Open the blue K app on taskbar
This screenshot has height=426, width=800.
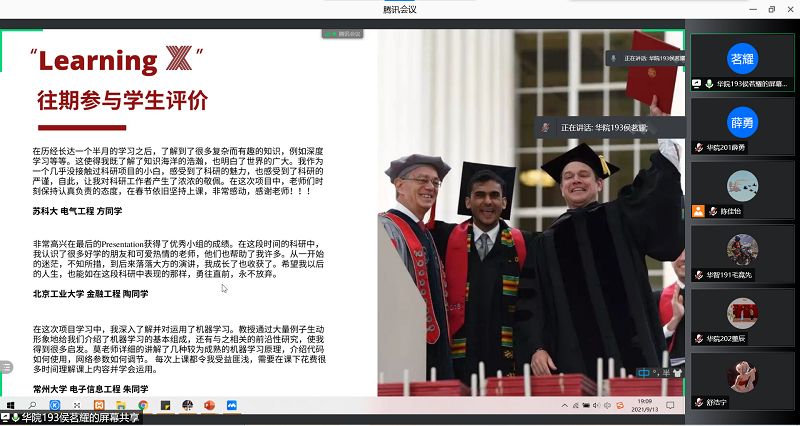coord(55,406)
